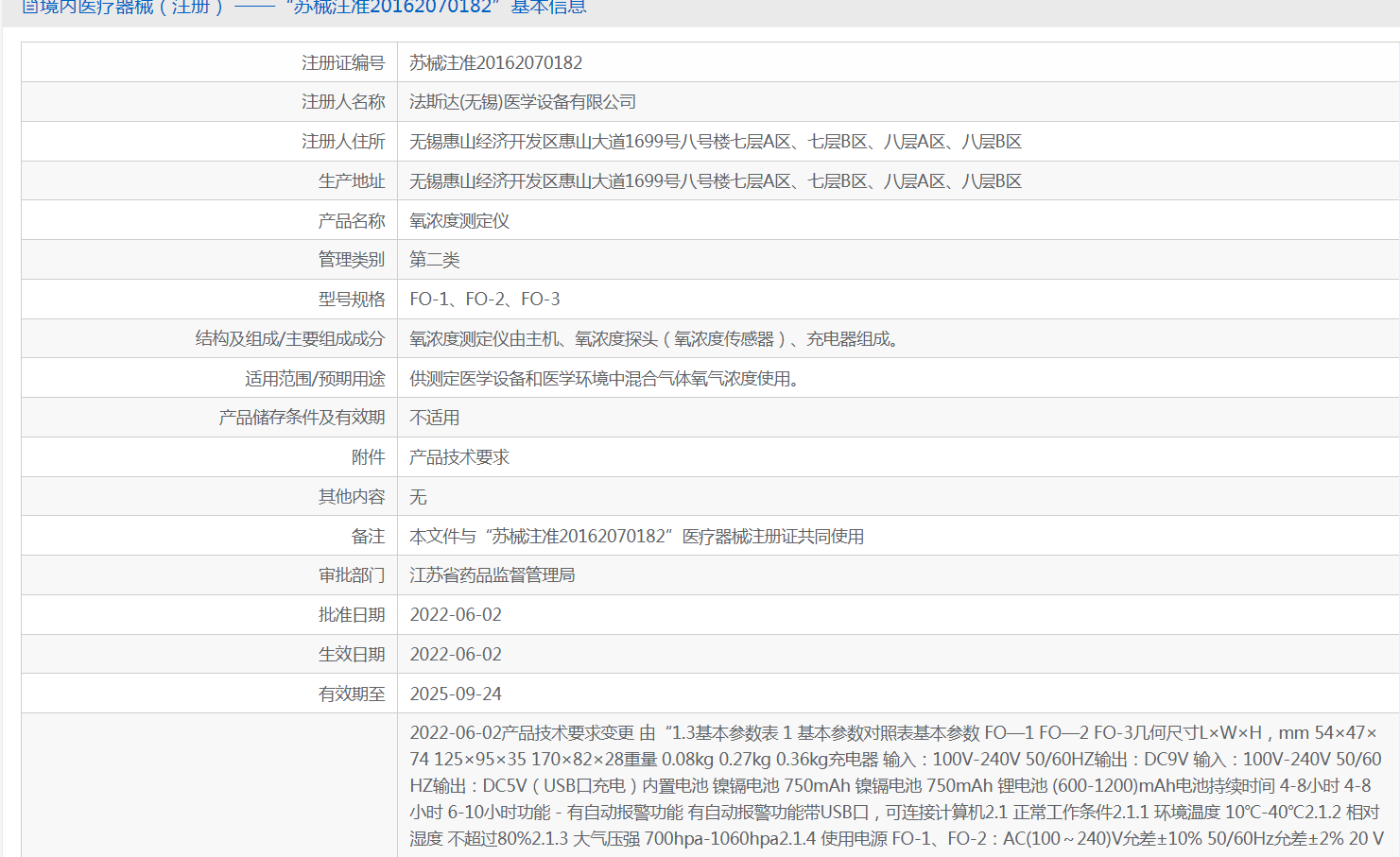1400x857 pixels.
Task: Click the 生产地址 label
Action: pos(352,181)
